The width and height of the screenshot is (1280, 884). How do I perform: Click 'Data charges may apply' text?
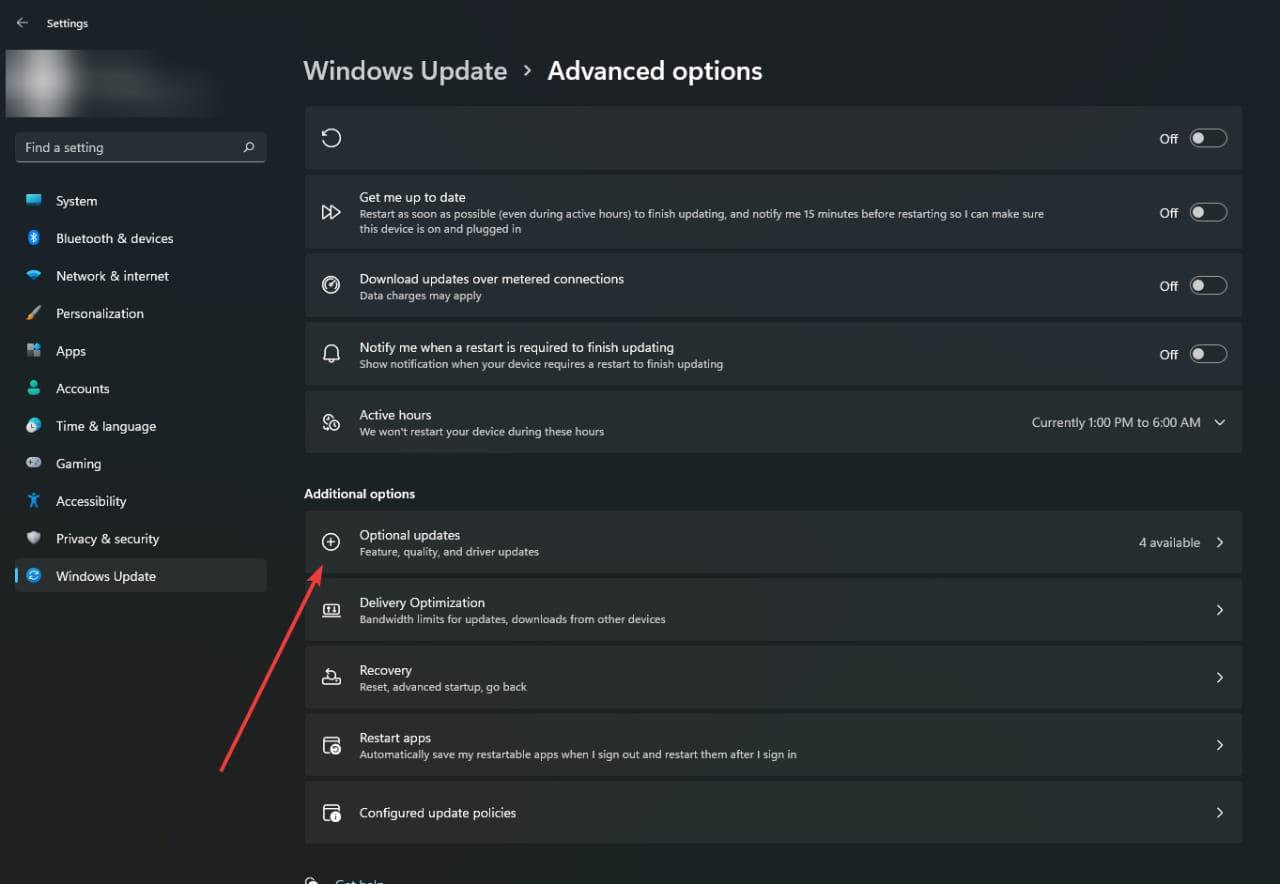[x=420, y=296]
